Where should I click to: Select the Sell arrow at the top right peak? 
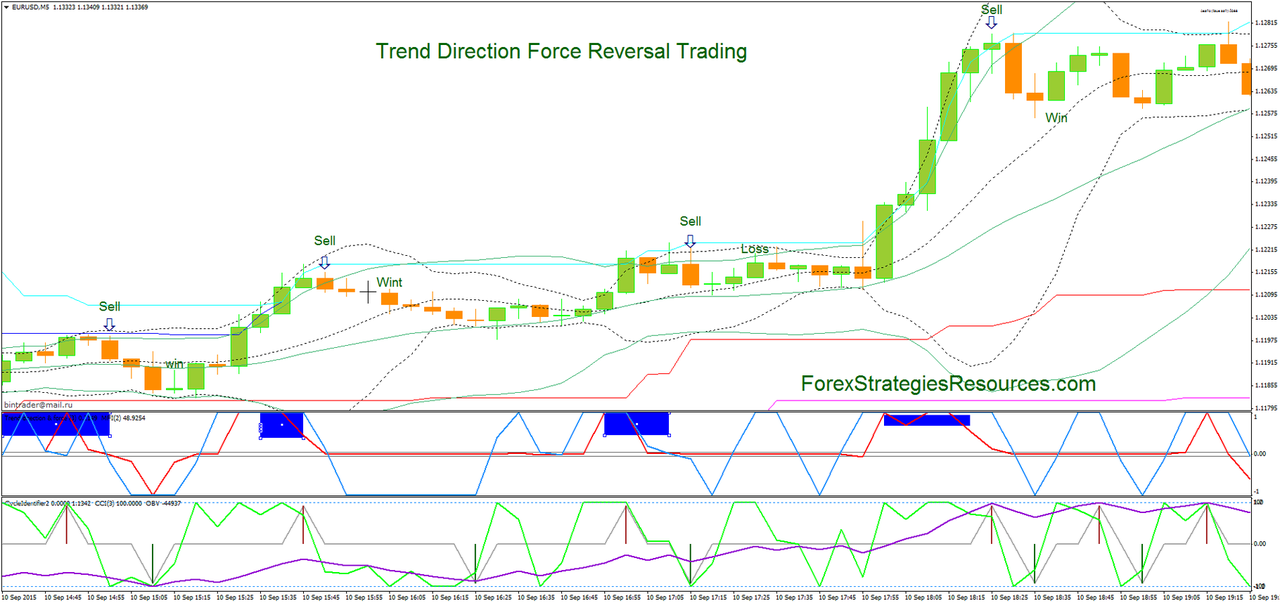click(991, 21)
